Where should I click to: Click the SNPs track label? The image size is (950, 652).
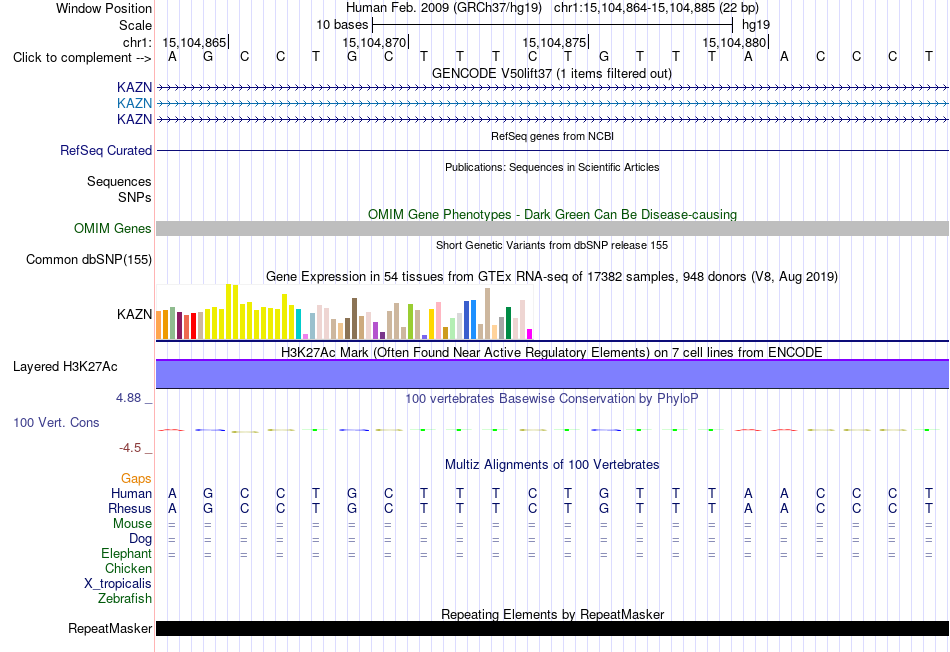135,197
